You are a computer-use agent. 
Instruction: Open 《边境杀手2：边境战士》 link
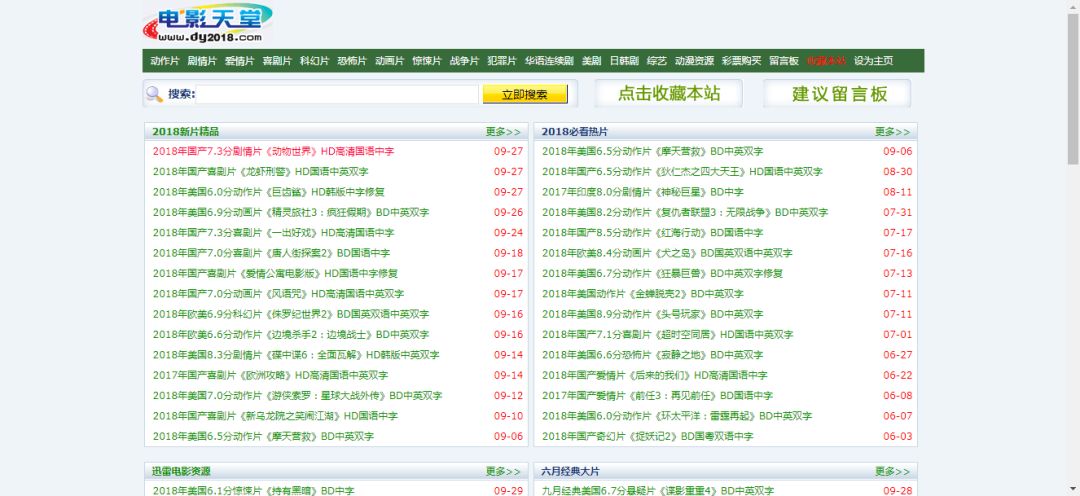coord(291,335)
